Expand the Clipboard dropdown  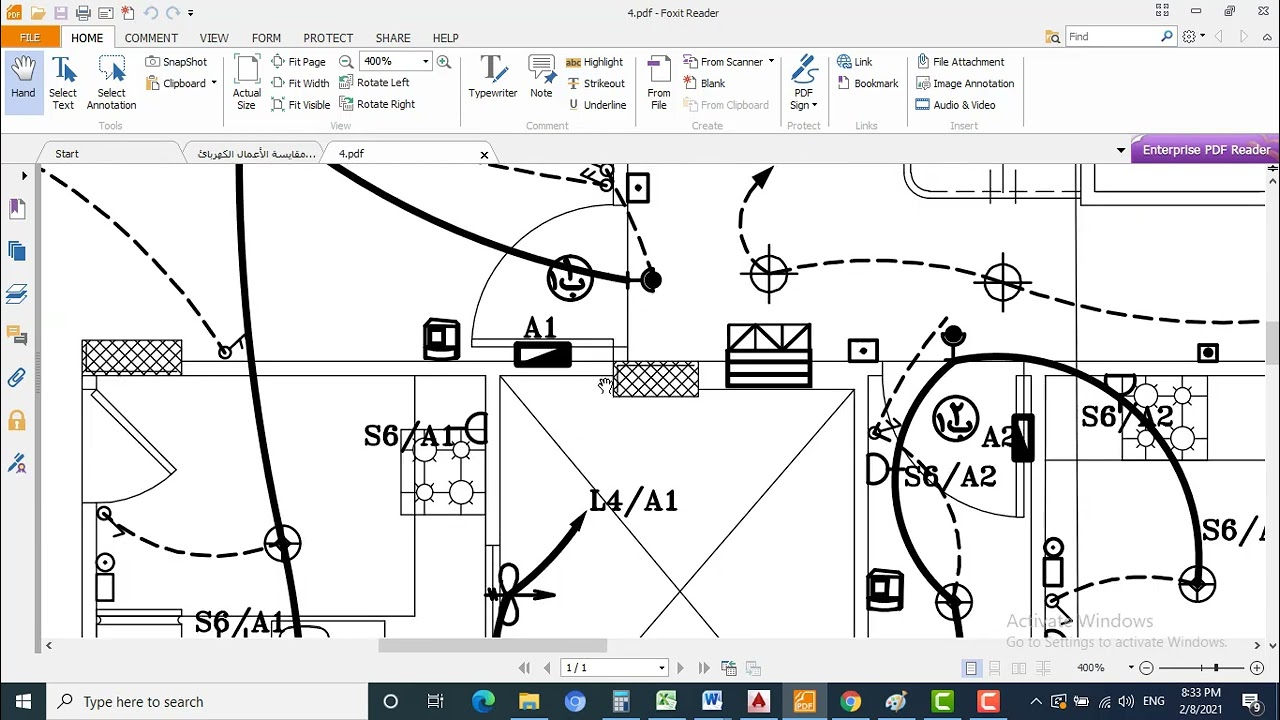214,83
